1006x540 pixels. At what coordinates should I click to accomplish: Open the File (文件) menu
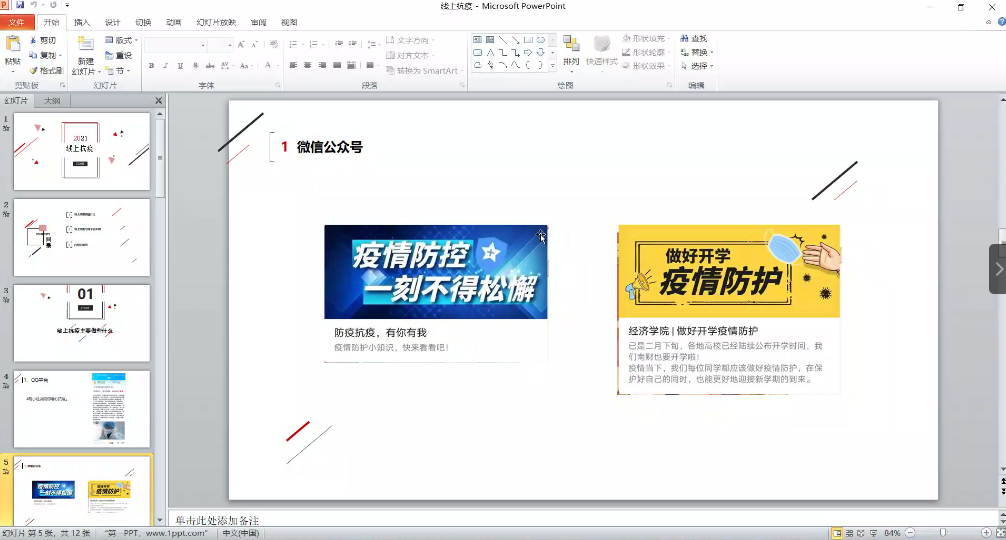pos(17,22)
